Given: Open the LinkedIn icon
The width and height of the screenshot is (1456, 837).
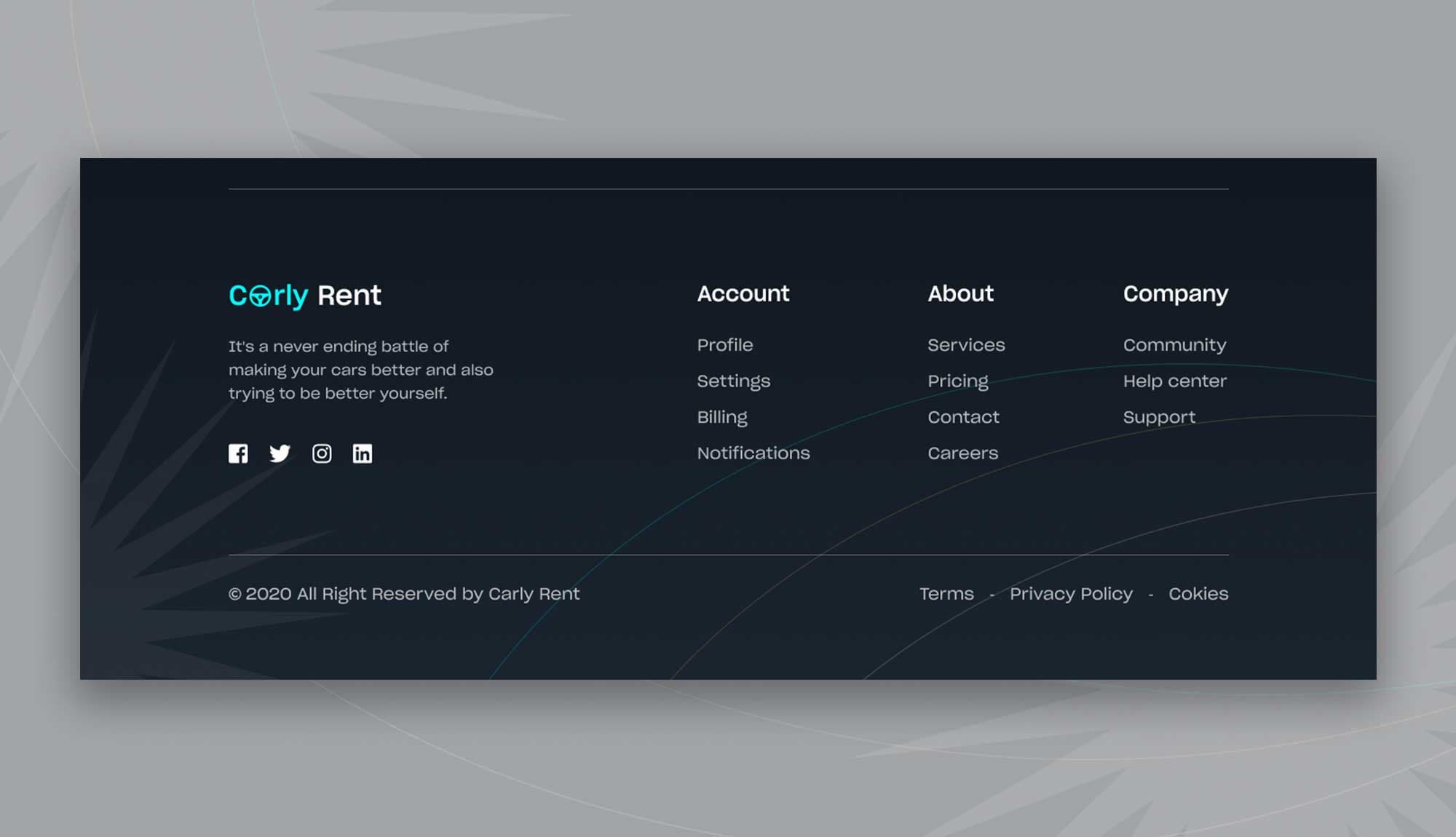Looking at the screenshot, I should tap(363, 453).
